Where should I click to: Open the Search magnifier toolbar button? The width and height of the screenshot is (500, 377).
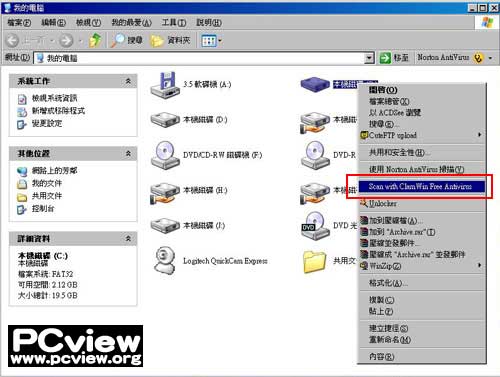coord(127,41)
